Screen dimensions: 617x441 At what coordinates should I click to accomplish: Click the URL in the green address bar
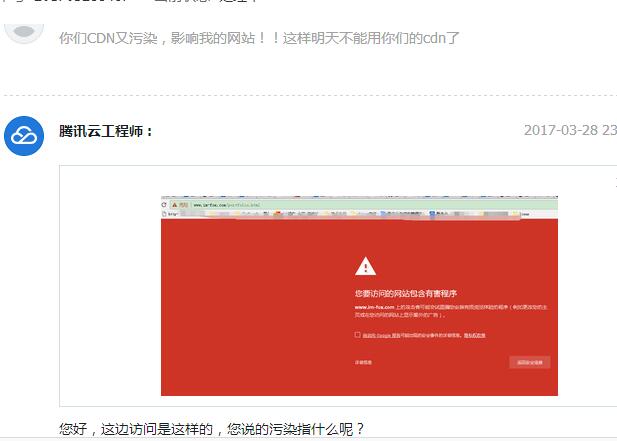coord(227,205)
